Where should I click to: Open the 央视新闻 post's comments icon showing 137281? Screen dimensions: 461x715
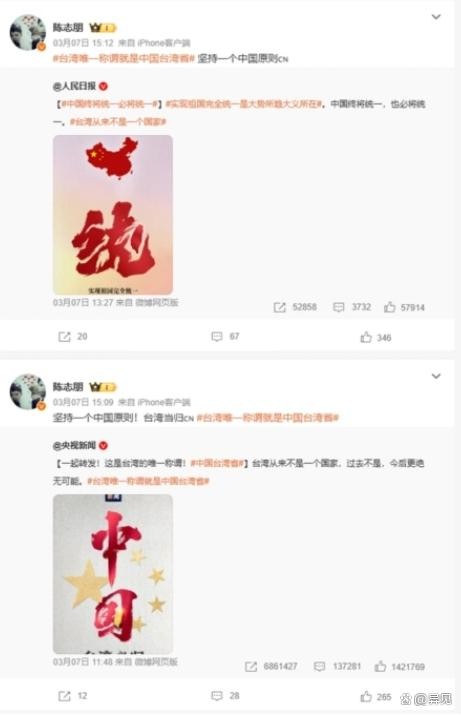coord(319,667)
